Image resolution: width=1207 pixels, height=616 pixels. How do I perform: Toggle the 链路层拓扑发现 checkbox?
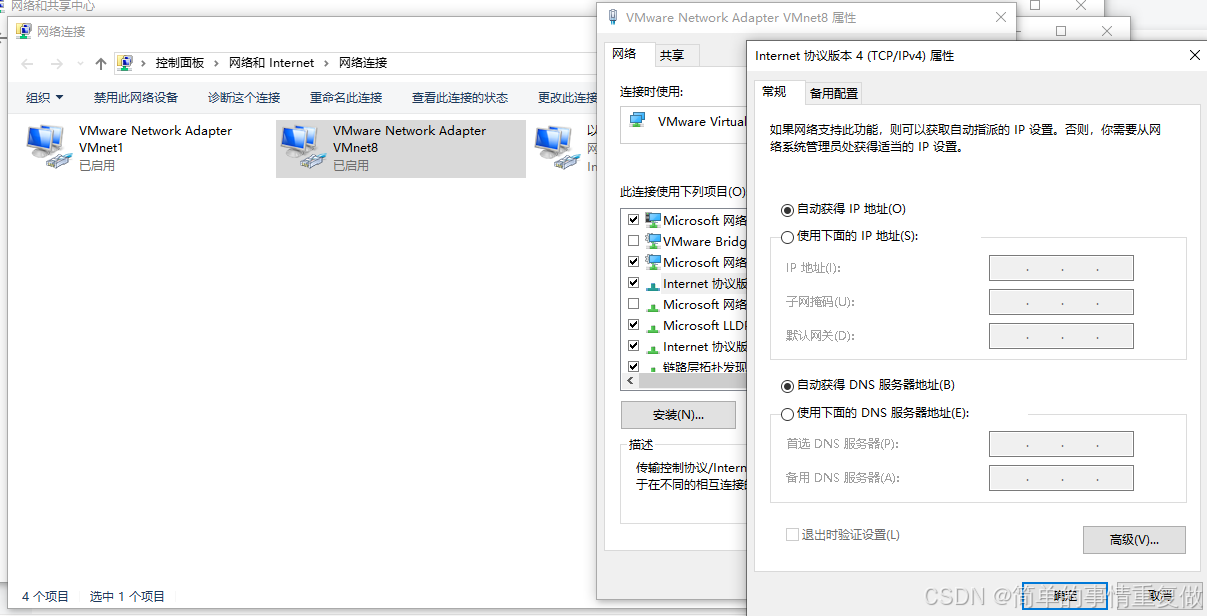click(x=633, y=367)
